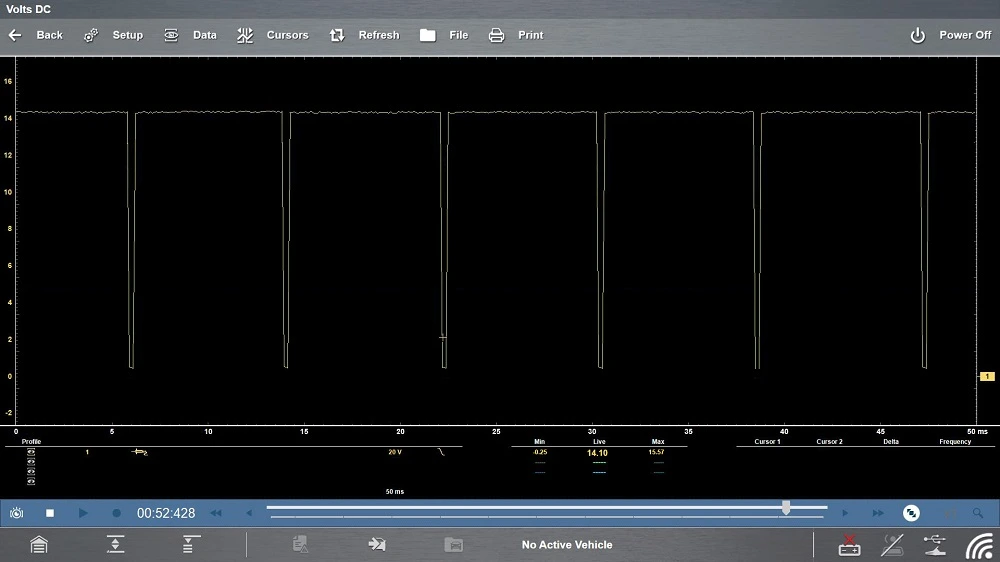
Task: Click the USB connection icon
Action: 934,545
